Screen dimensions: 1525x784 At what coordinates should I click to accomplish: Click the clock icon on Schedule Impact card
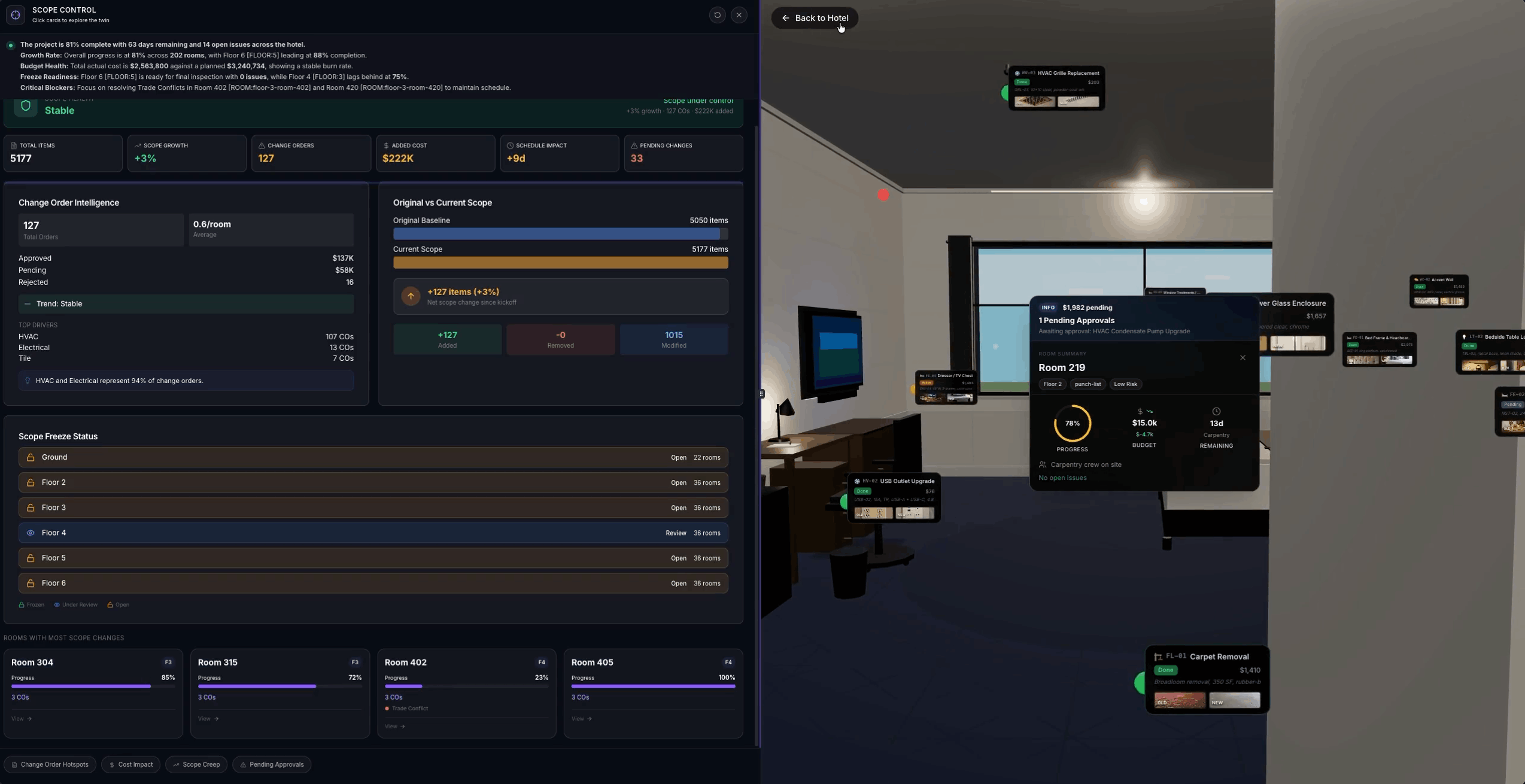510,145
